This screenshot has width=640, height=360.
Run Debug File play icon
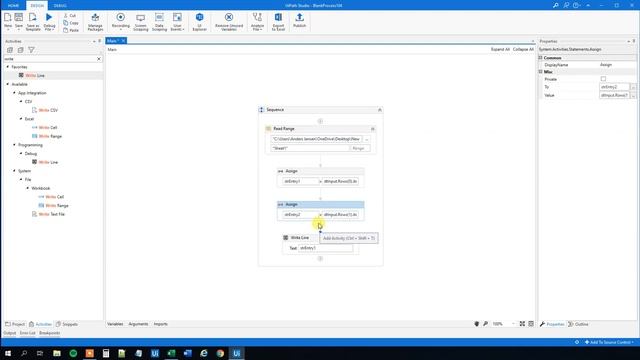point(49,21)
